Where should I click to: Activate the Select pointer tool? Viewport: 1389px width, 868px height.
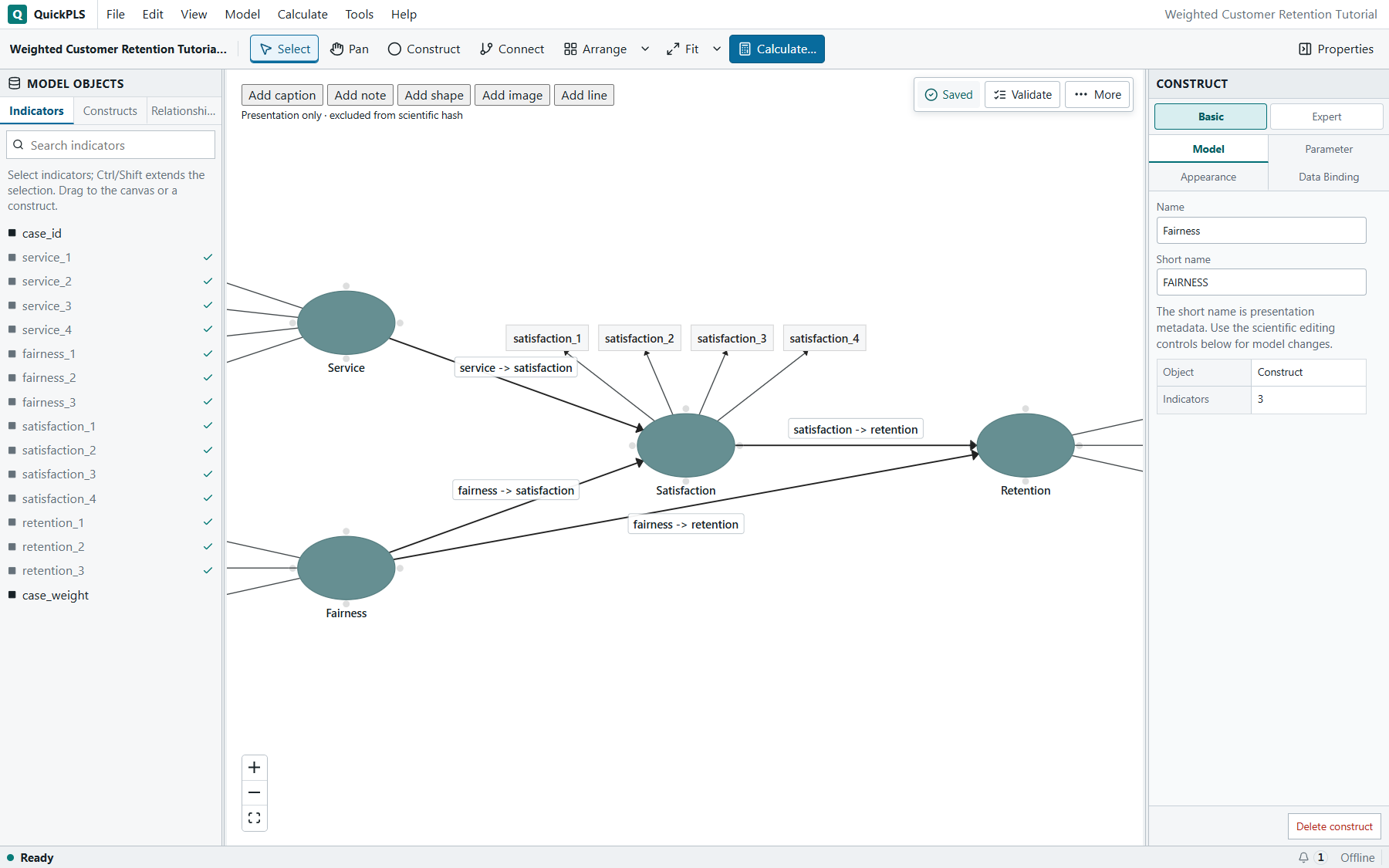coord(285,49)
